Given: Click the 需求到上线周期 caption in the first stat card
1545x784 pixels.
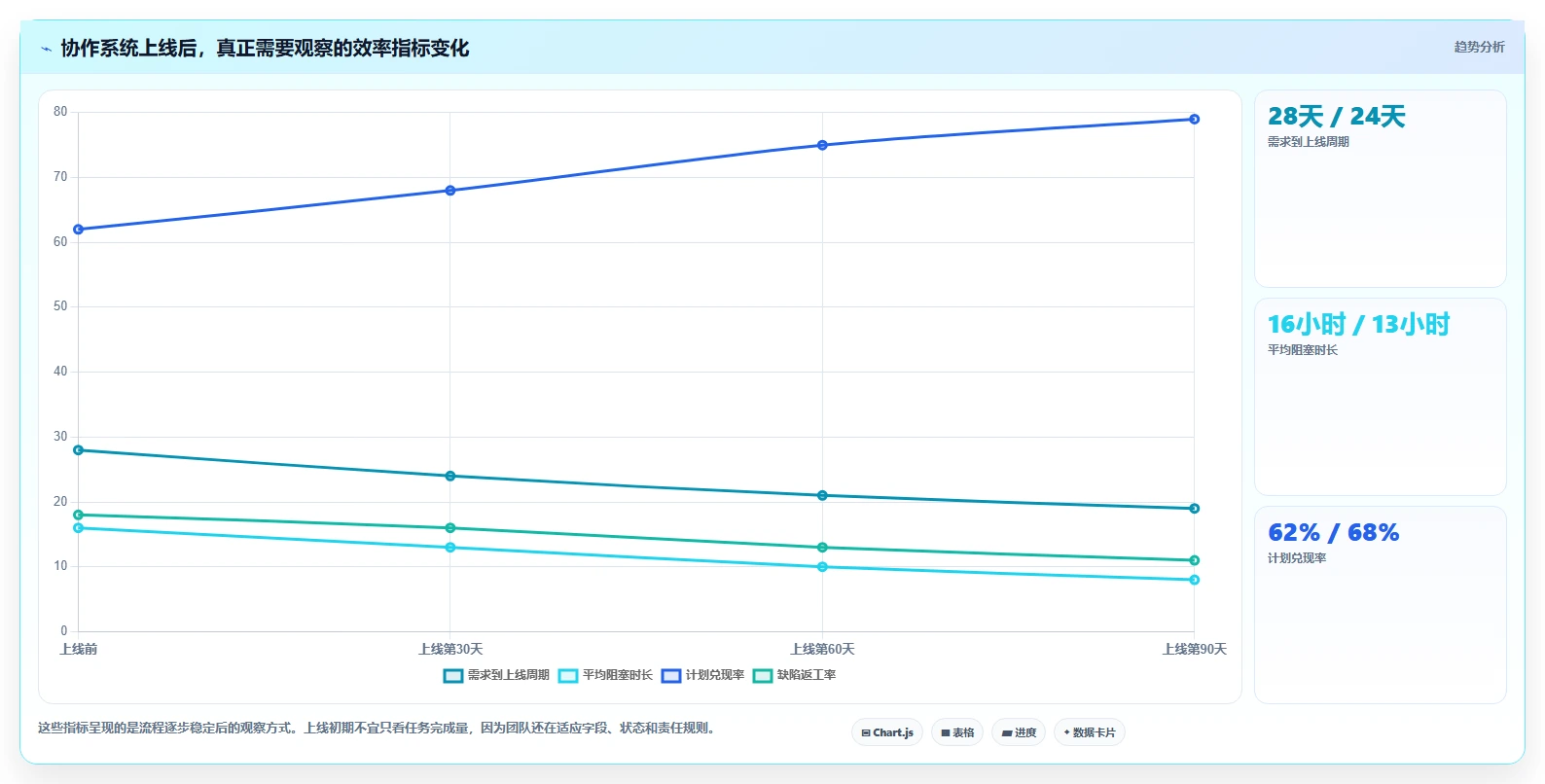Looking at the screenshot, I should [1308, 142].
